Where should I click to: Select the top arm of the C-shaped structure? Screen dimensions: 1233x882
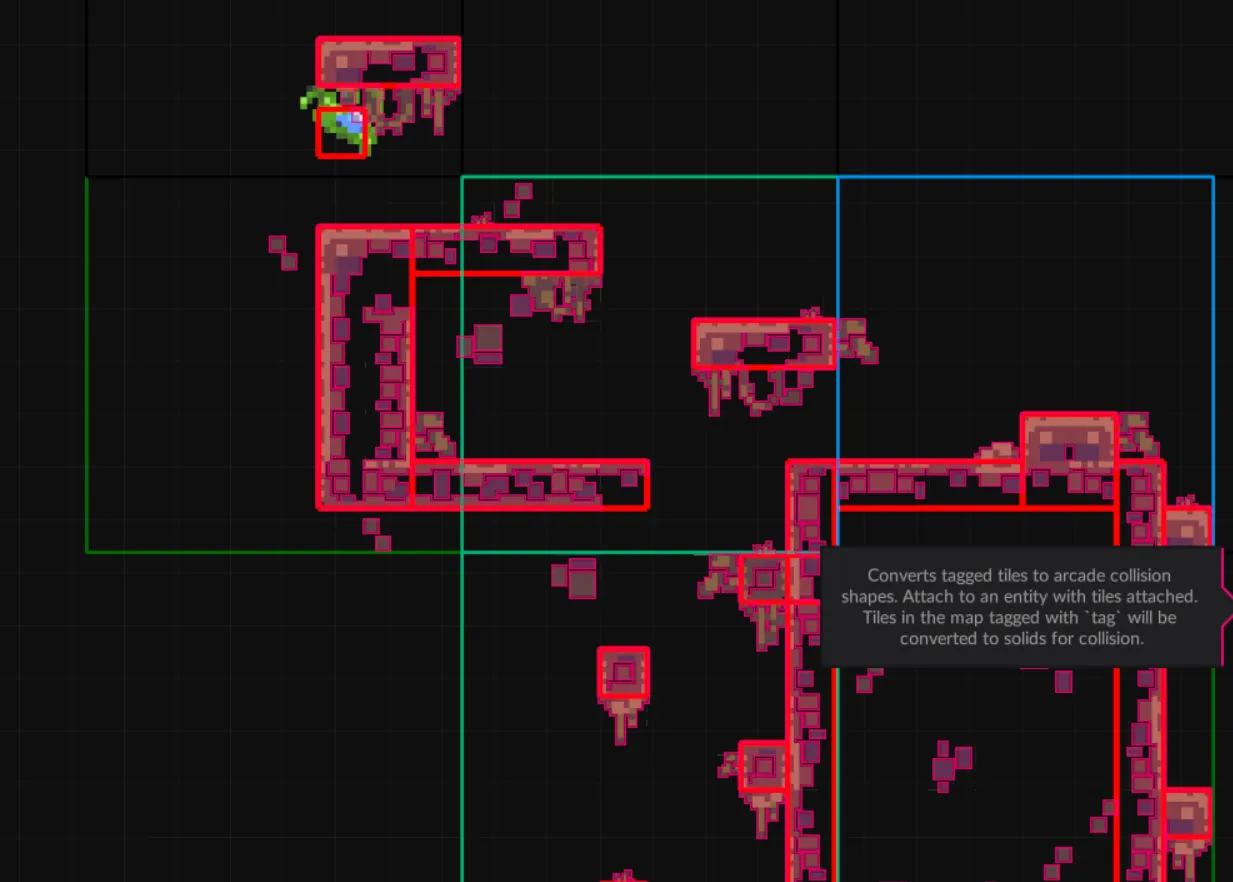tap(505, 249)
